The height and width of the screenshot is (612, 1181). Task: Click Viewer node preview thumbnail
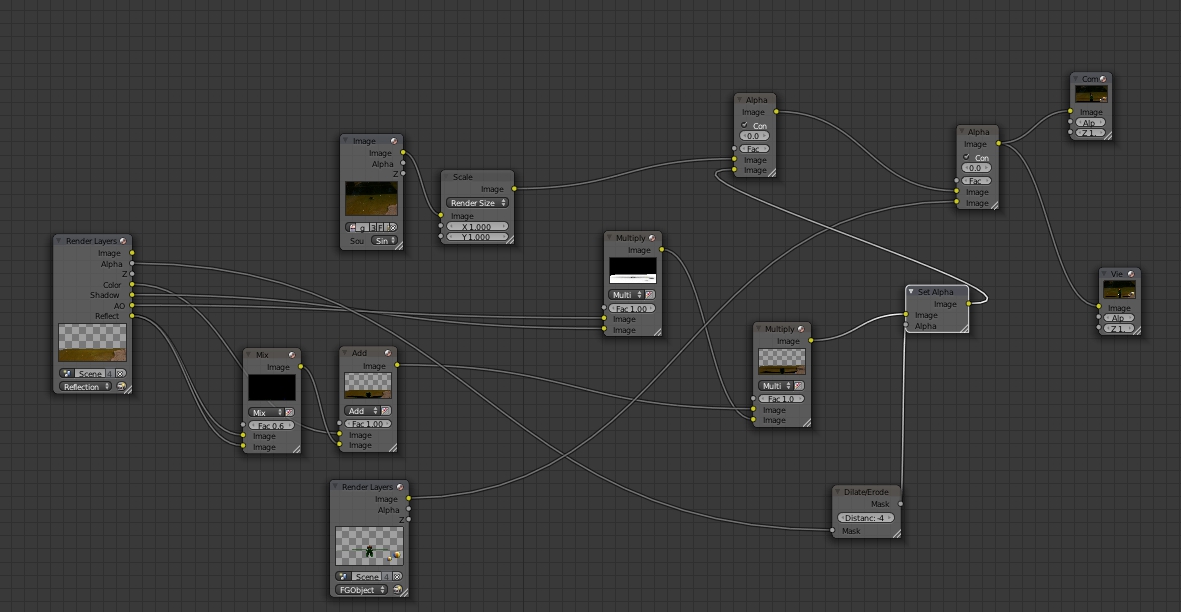pos(1119,291)
